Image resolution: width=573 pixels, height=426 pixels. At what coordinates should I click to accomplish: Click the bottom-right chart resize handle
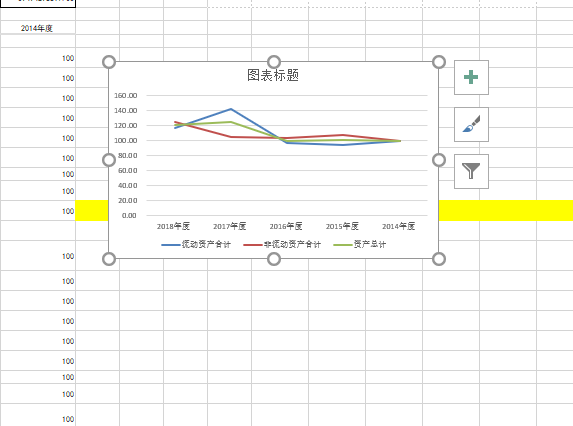439,259
